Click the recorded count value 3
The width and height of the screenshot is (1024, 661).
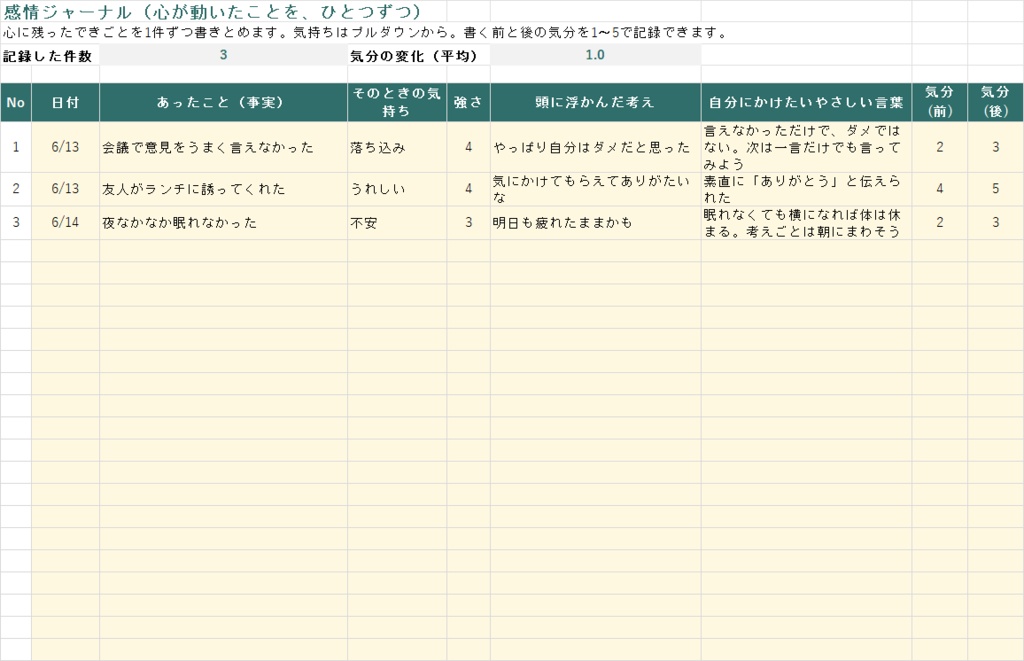[x=223, y=56]
